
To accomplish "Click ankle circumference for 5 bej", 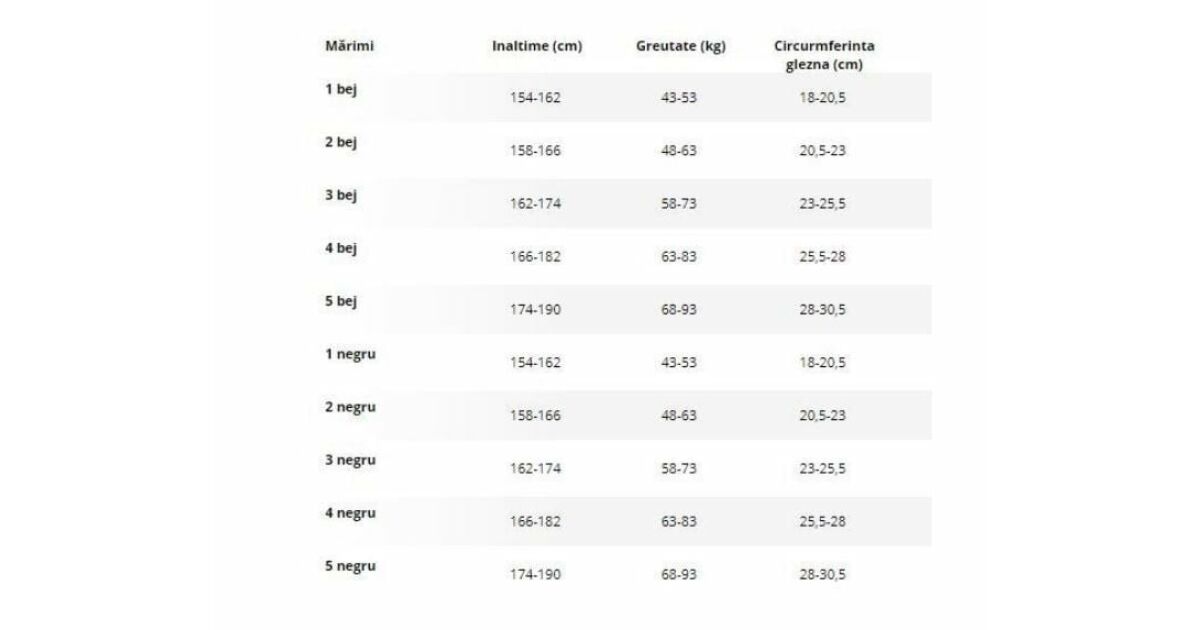I will (822, 310).
